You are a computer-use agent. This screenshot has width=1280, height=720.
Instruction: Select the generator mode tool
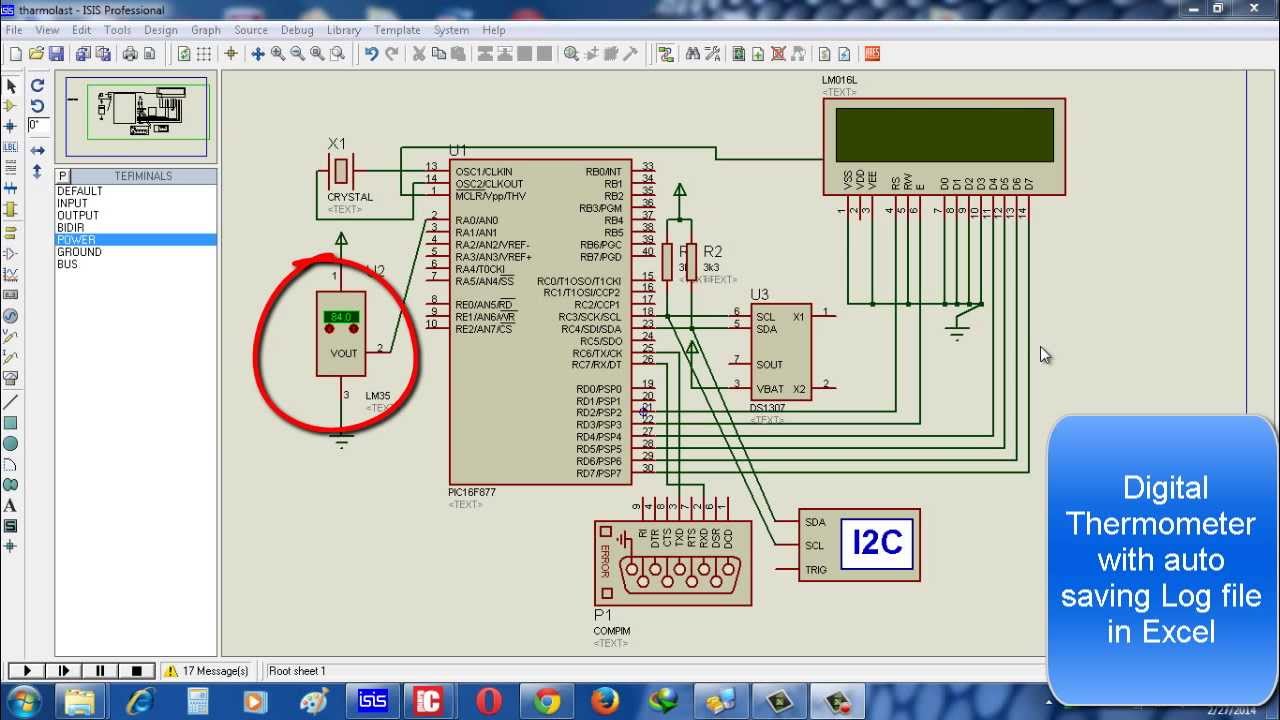tap(12, 316)
